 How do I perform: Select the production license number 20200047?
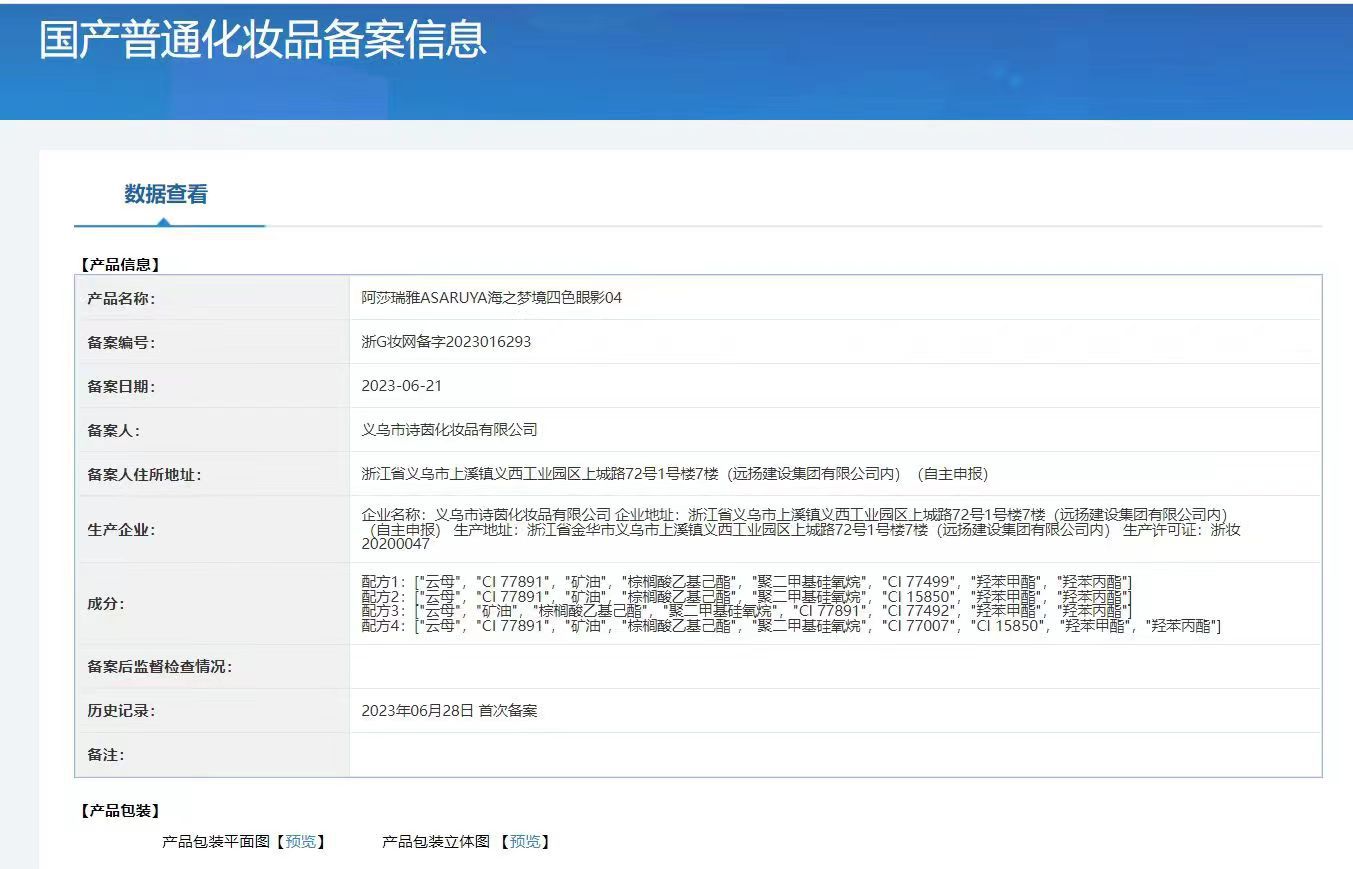point(395,544)
